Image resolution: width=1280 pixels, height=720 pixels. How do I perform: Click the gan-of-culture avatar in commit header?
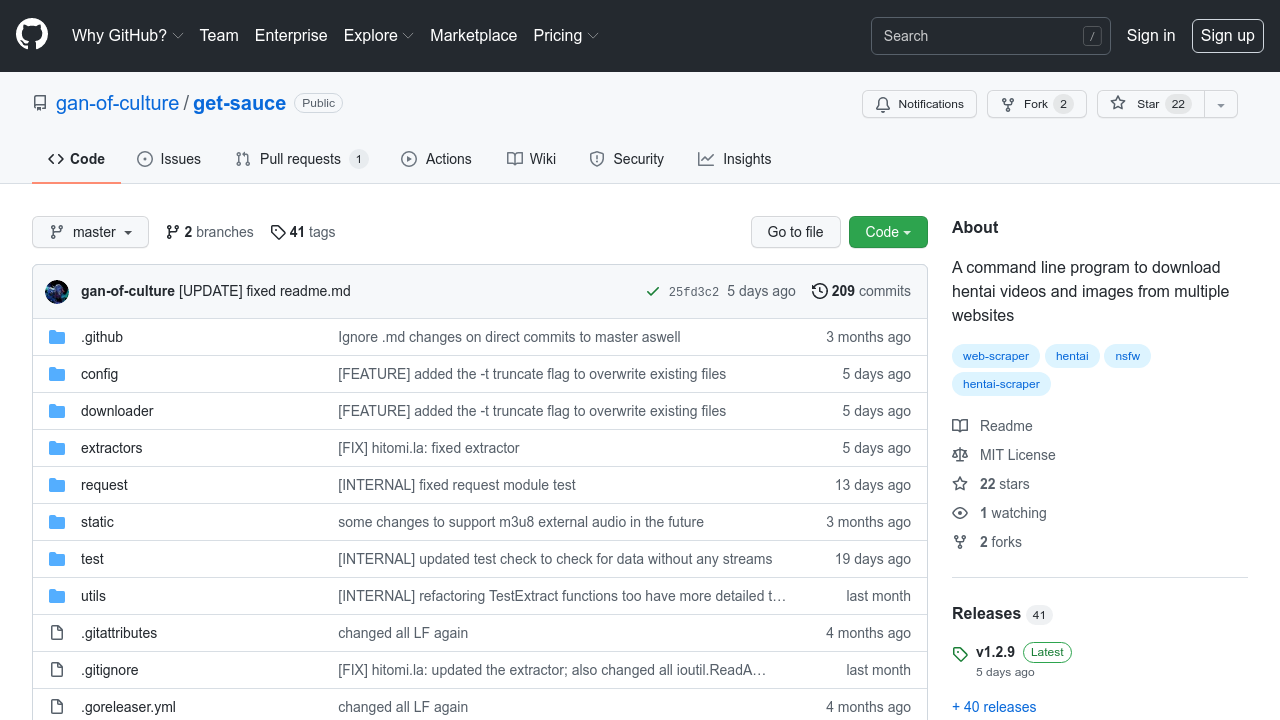tap(57, 292)
